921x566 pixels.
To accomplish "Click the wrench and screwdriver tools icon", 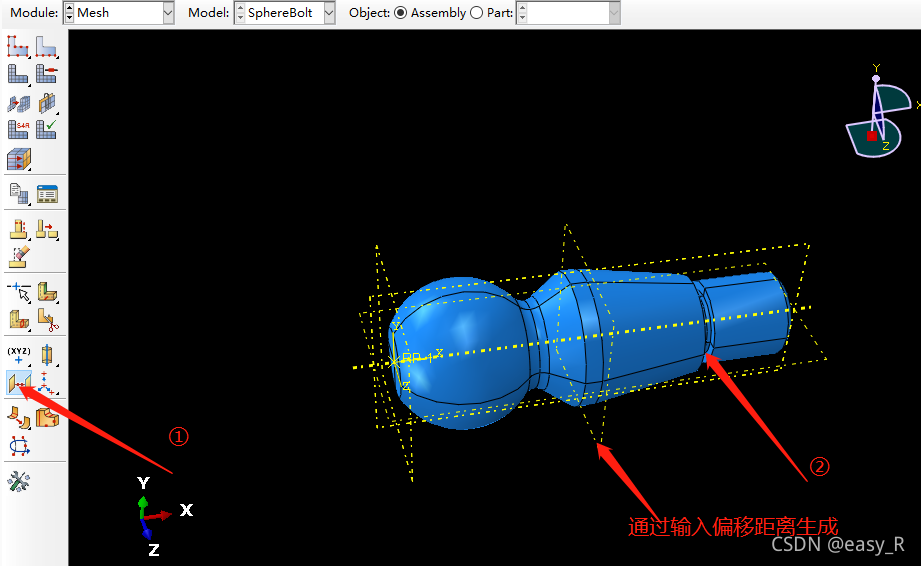I will tap(18, 481).
